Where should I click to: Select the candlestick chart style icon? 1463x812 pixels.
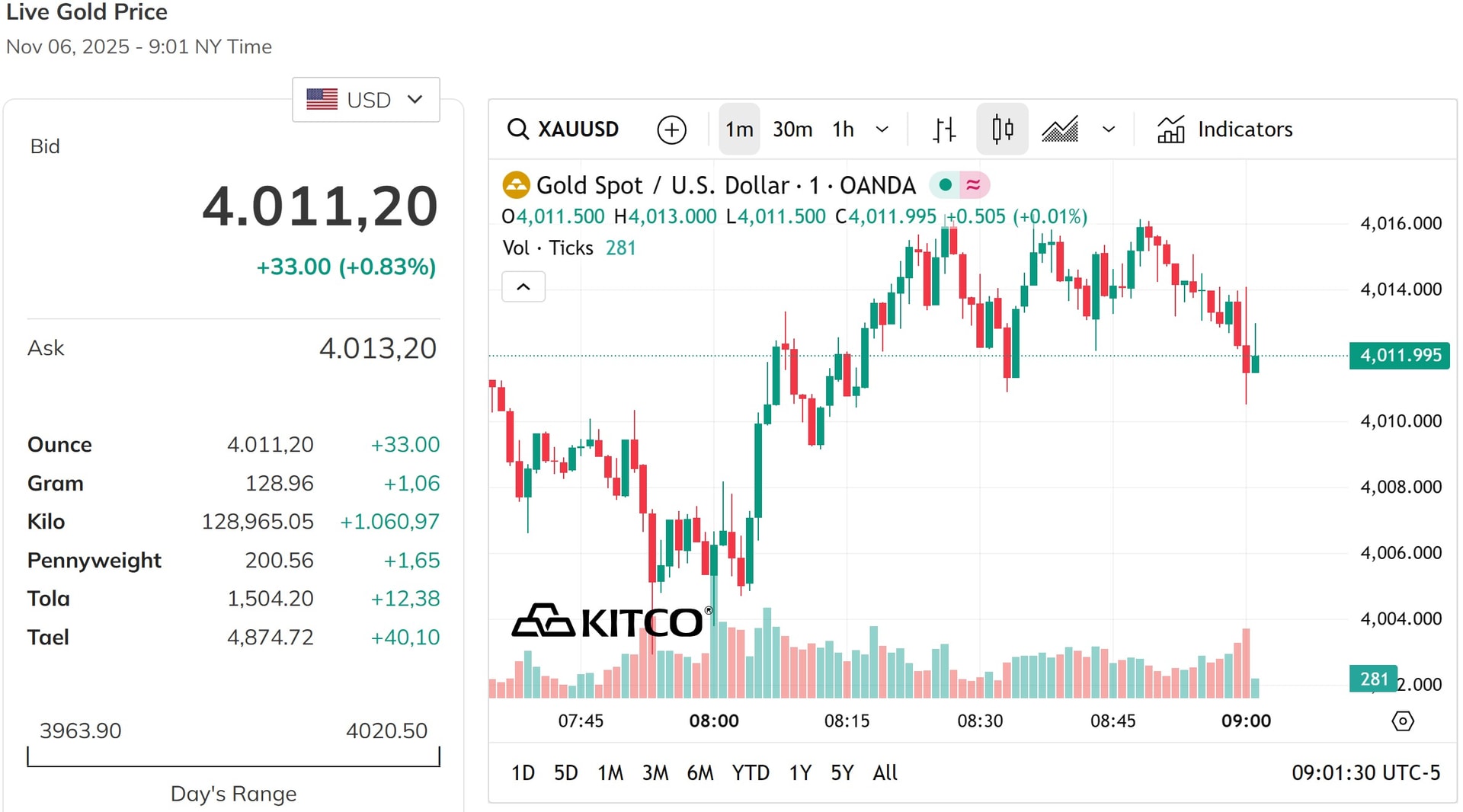pyautogui.click(x=1002, y=129)
